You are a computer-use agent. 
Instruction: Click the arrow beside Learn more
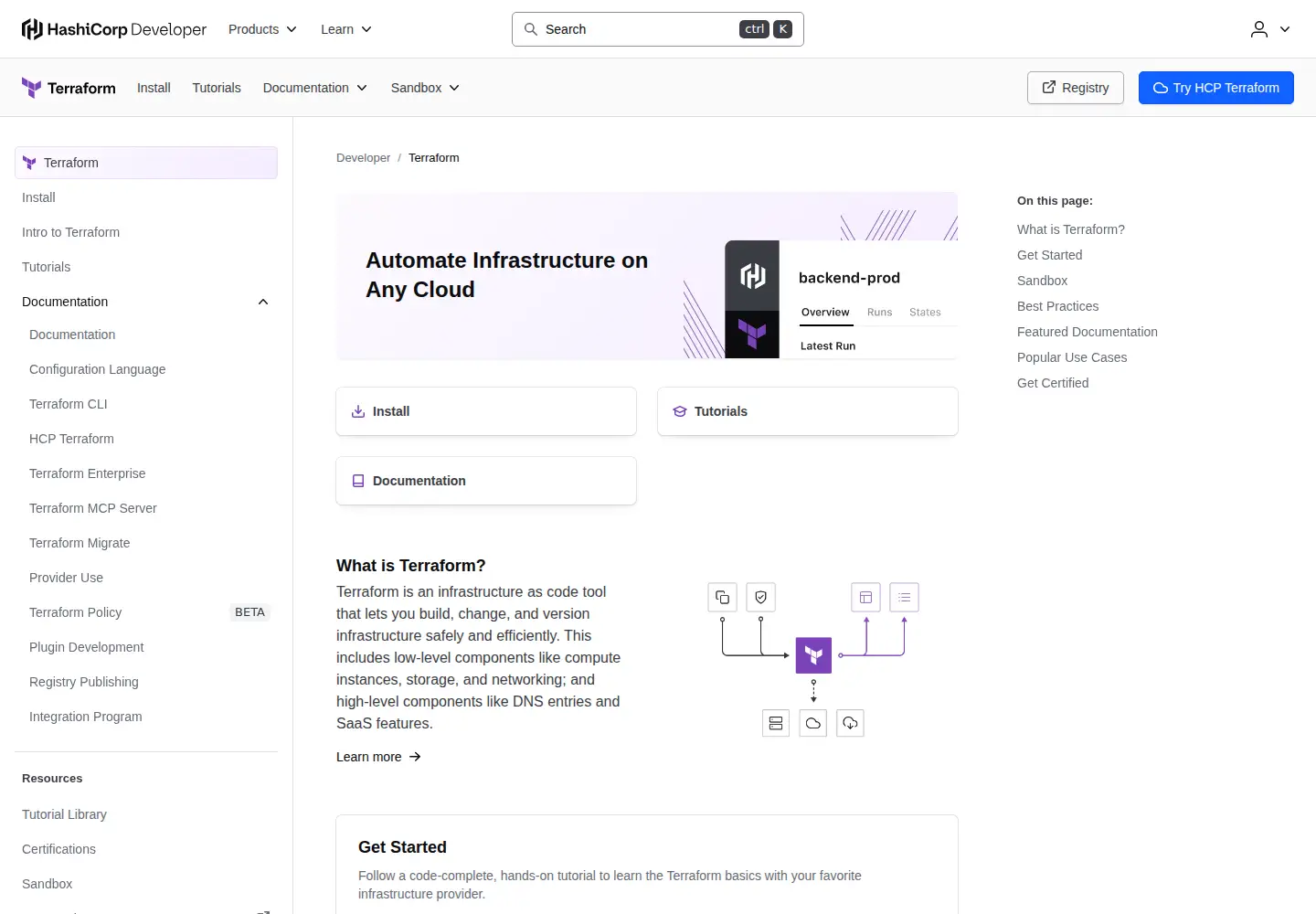(415, 757)
